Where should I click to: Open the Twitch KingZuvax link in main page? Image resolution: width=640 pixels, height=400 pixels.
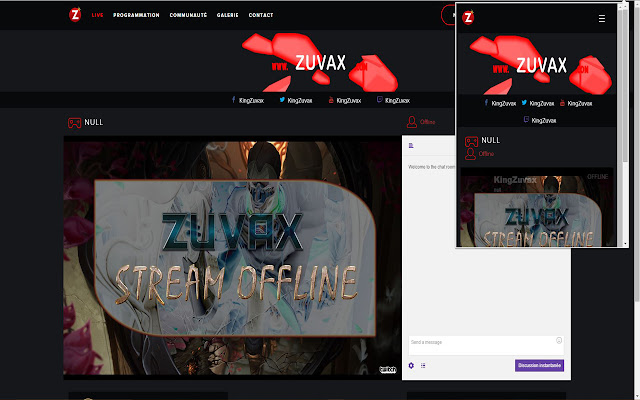(x=395, y=100)
